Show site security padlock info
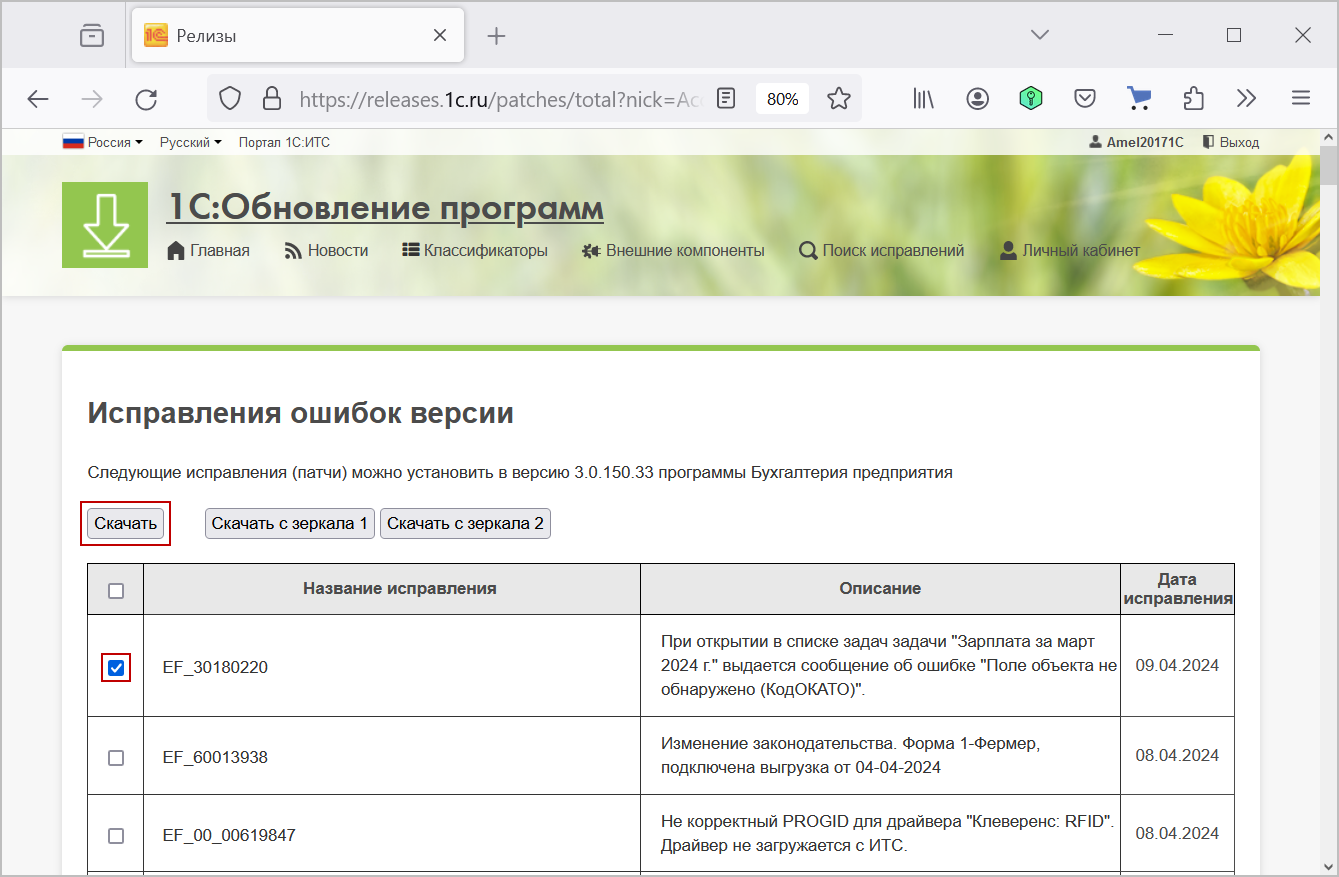1339x877 pixels. (x=271, y=98)
